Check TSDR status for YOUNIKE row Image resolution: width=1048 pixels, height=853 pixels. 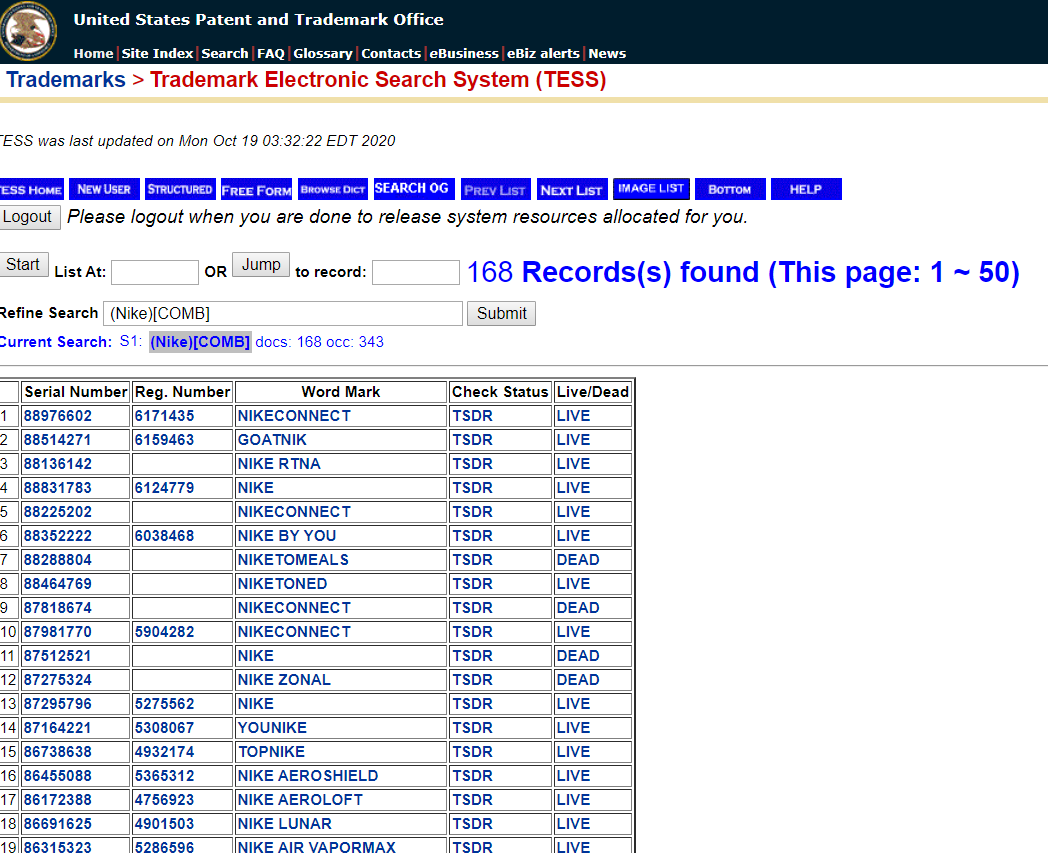473,729
